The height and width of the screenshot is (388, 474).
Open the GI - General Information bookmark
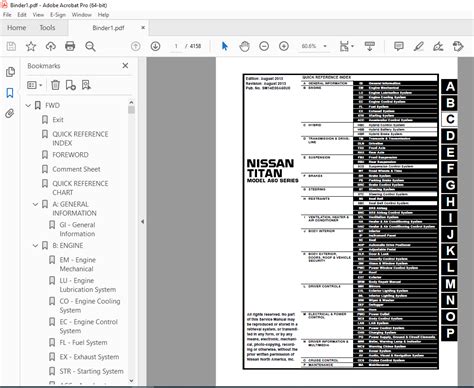78,229
